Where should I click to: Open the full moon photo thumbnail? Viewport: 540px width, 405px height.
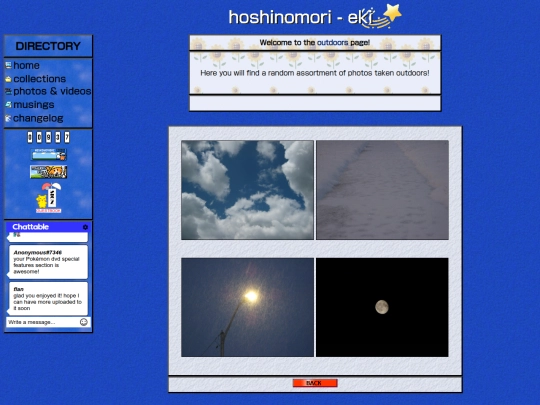(382, 307)
